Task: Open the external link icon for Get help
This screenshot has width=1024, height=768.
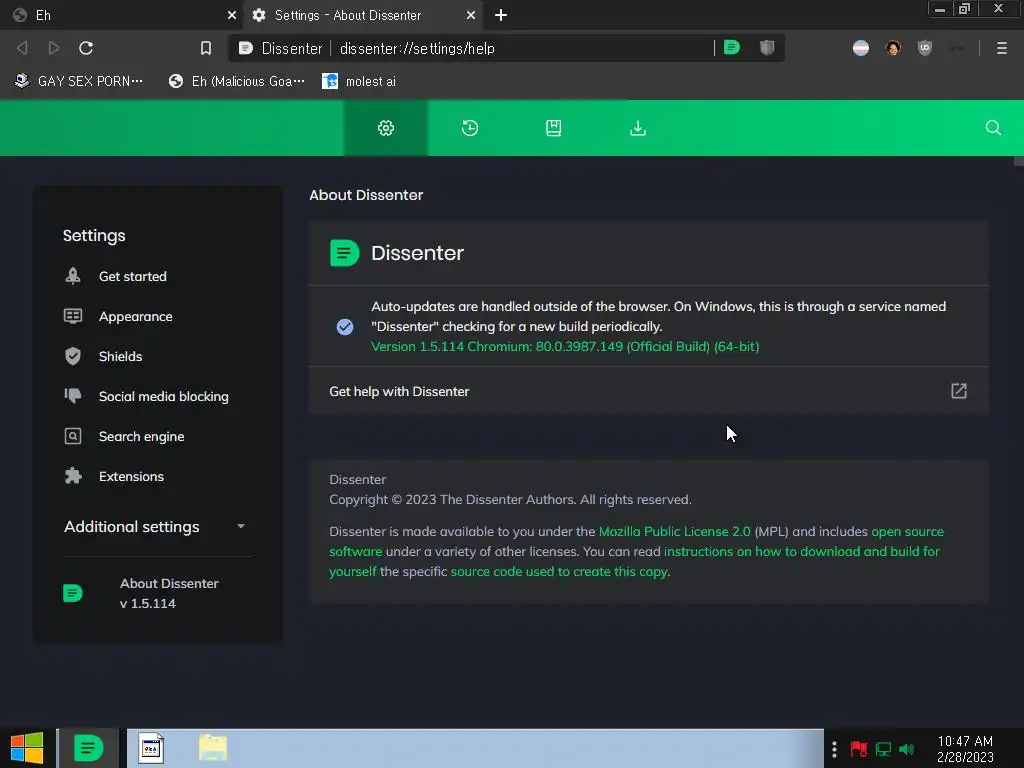Action: click(959, 391)
